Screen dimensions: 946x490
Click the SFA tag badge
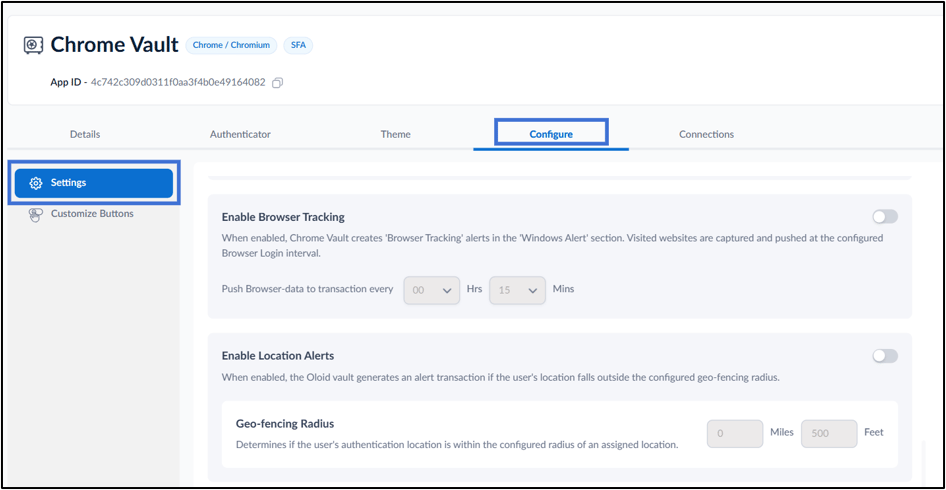click(x=298, y=45)
